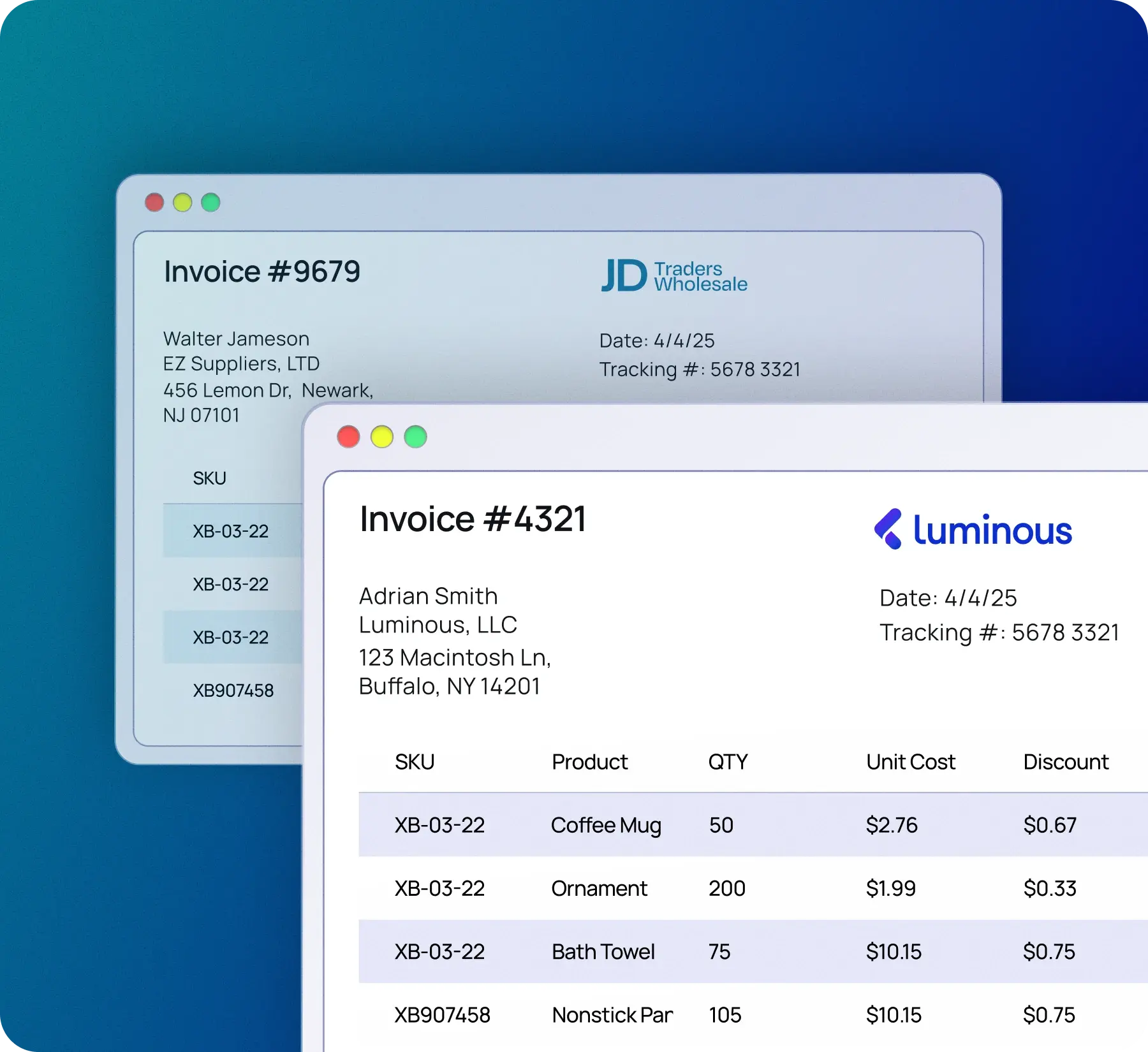The image size is (1148, 1052).
Task: Click the name Adrian Smith
Action: point(429,596)
